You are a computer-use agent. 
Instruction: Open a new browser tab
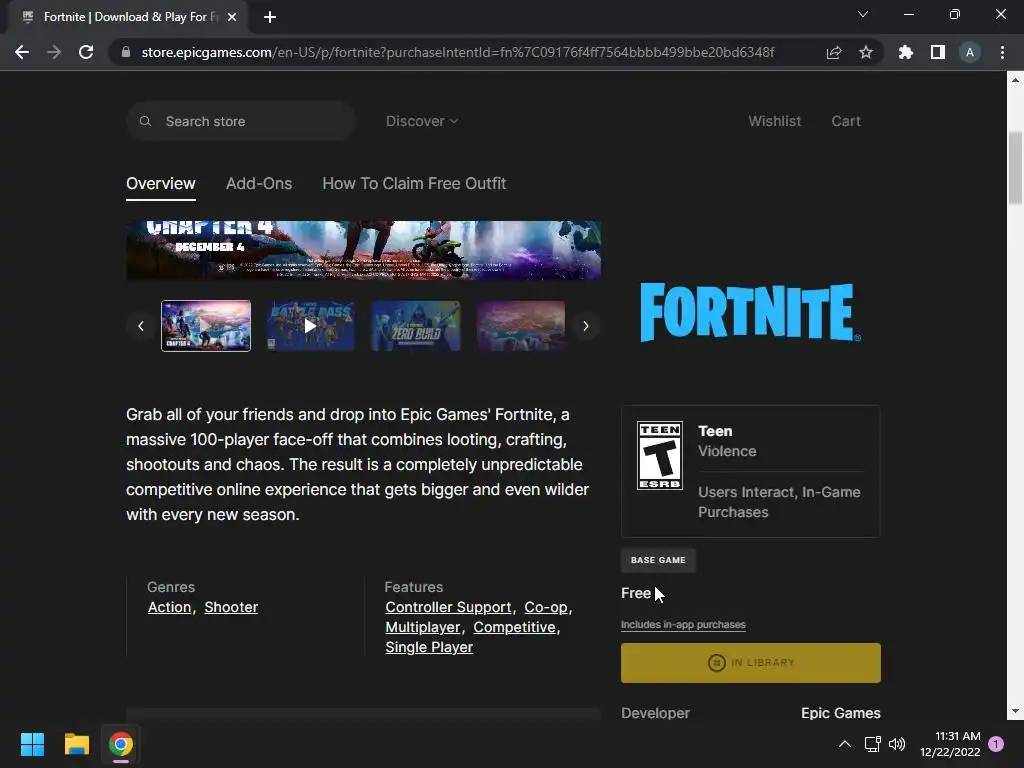tap(270, 17)
